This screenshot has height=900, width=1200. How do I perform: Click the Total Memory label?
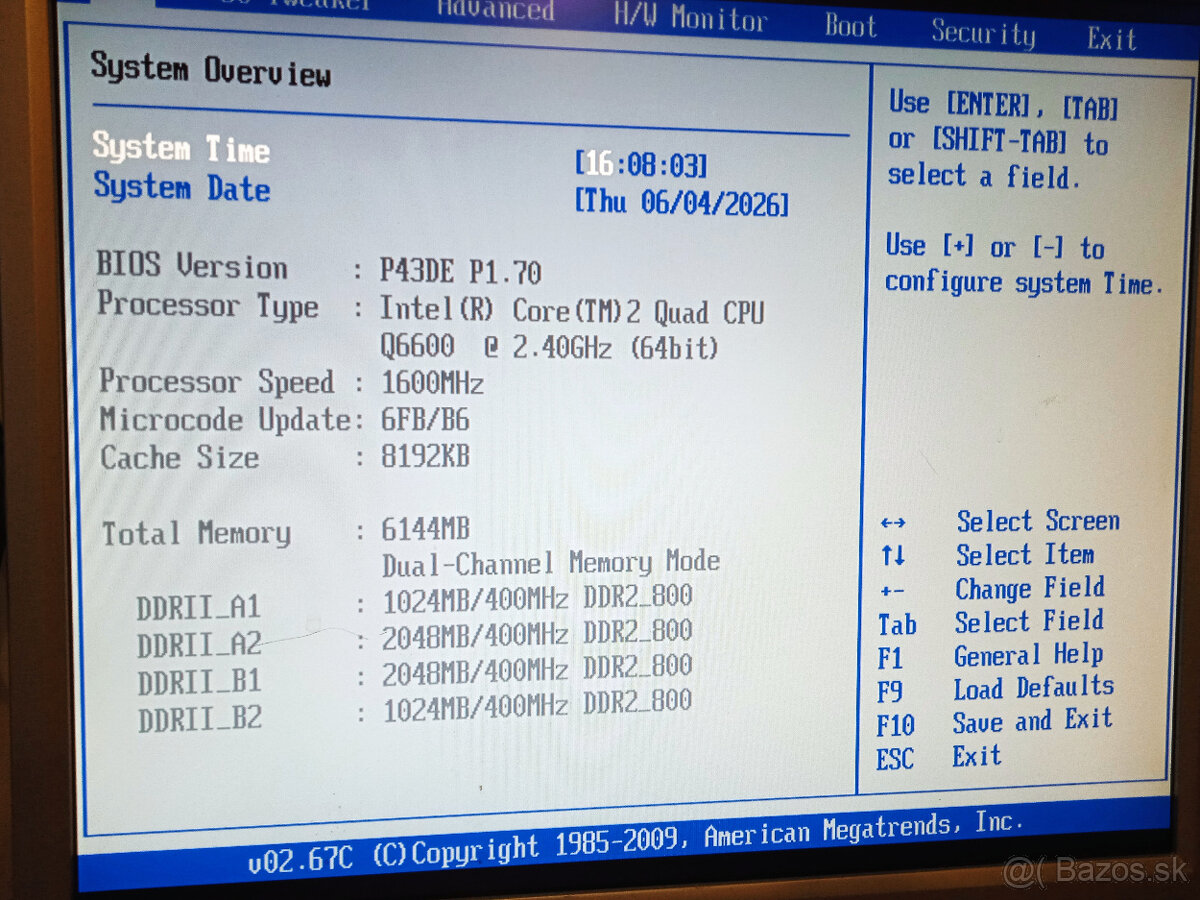tap(196, 533)
